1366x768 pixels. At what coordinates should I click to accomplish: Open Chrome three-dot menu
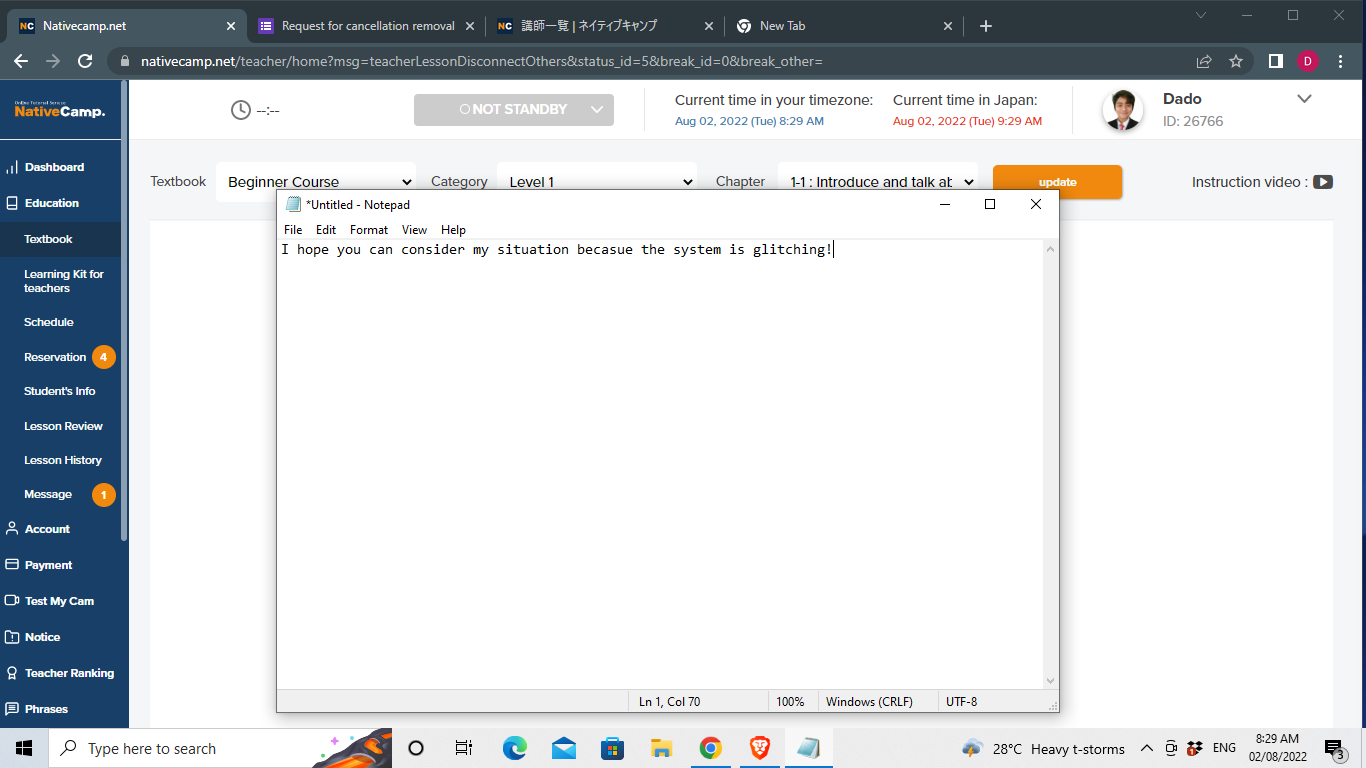click(1340, 61)
